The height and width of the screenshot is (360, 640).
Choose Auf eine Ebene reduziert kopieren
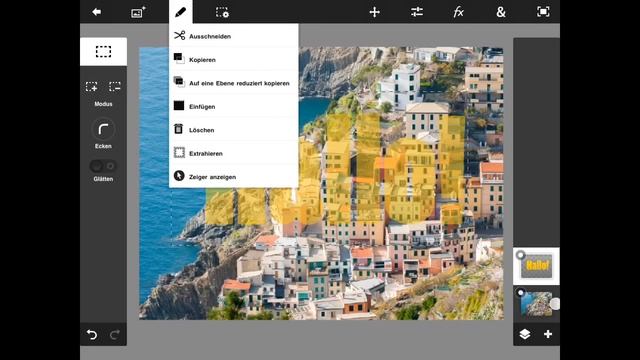233,83
